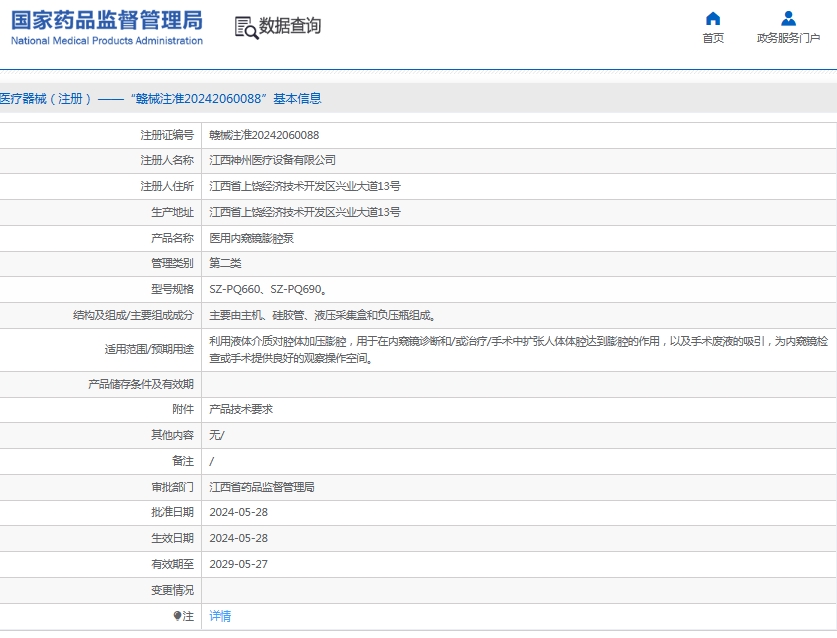Click the 注册人名称 row label
The image size is (837, 638).
(167, 160)
